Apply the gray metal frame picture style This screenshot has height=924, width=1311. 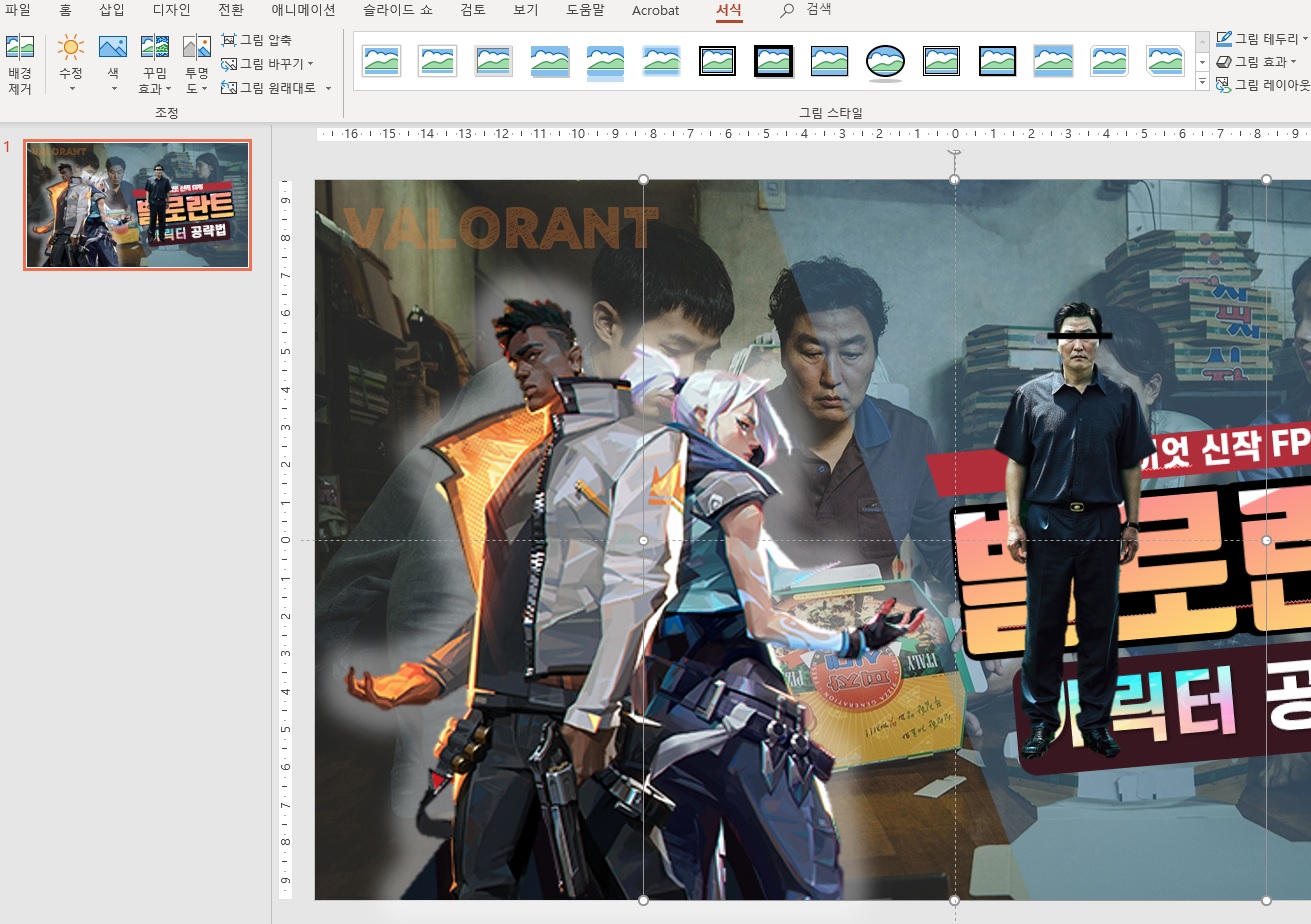click(493, 61)
